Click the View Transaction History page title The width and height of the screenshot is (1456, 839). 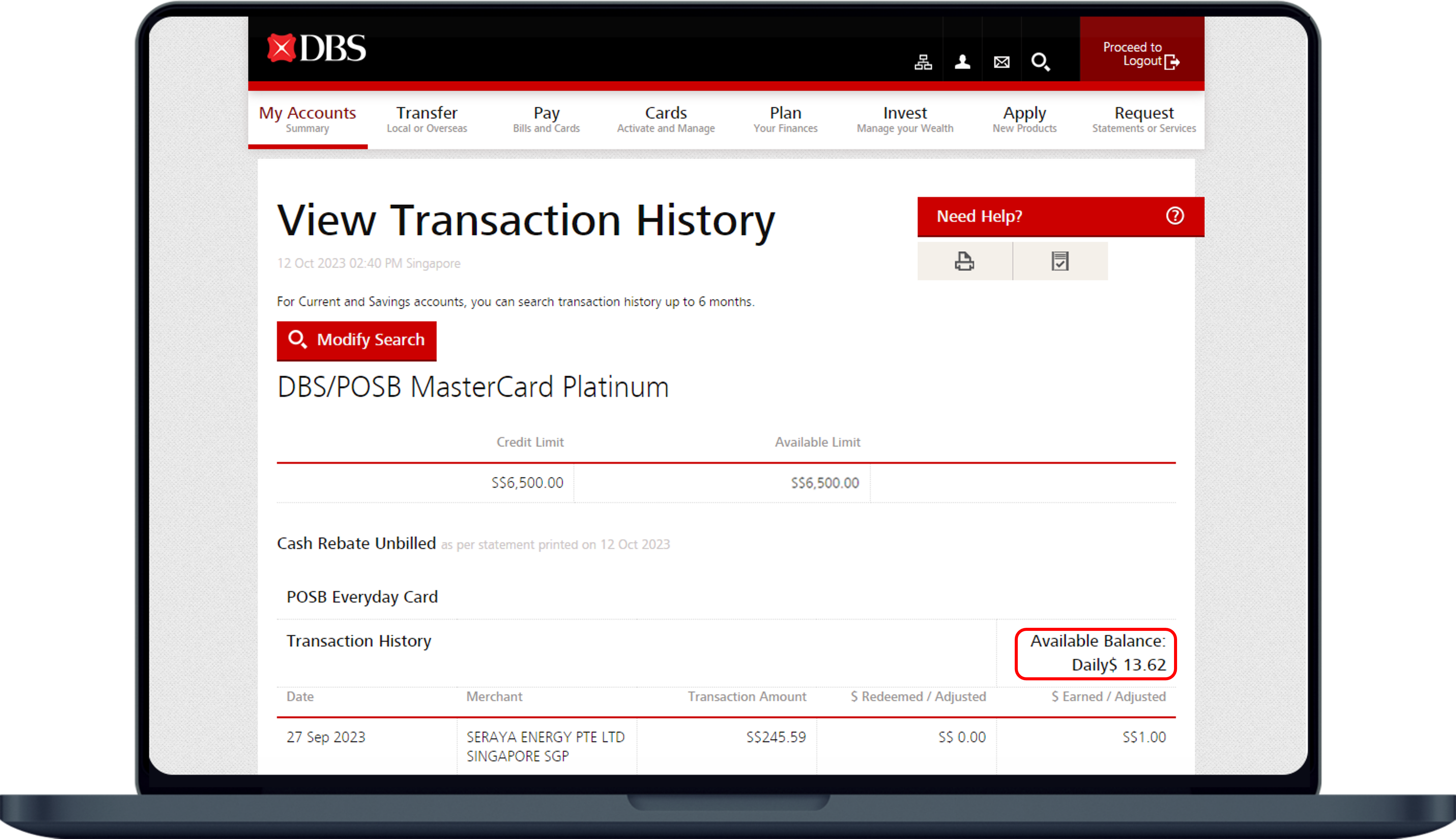[x=526, y=221]
